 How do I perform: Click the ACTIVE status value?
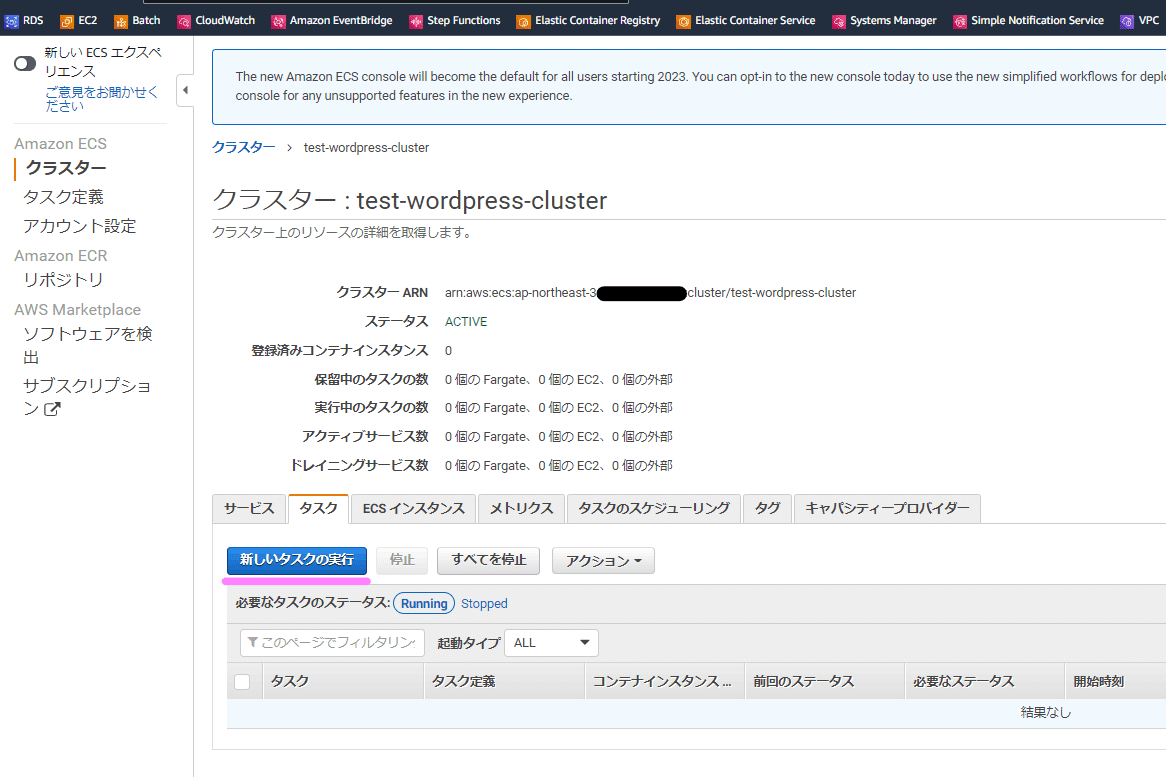point(466,322)
